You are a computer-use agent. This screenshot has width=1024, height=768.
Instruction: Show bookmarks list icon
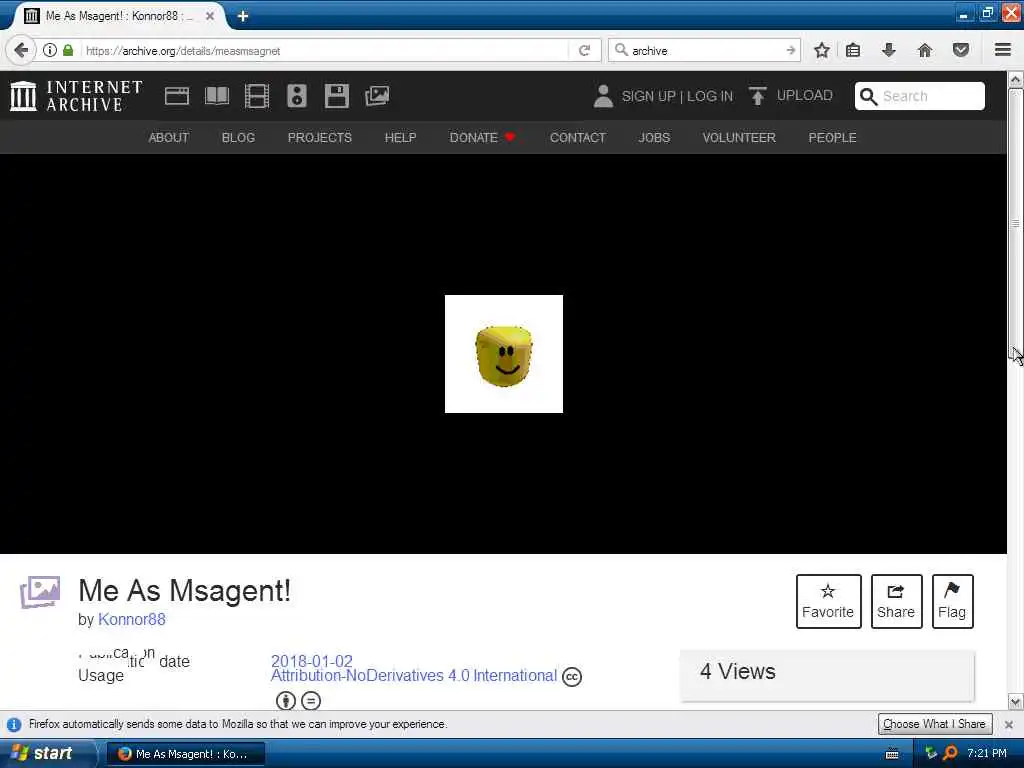coord(853,50)
